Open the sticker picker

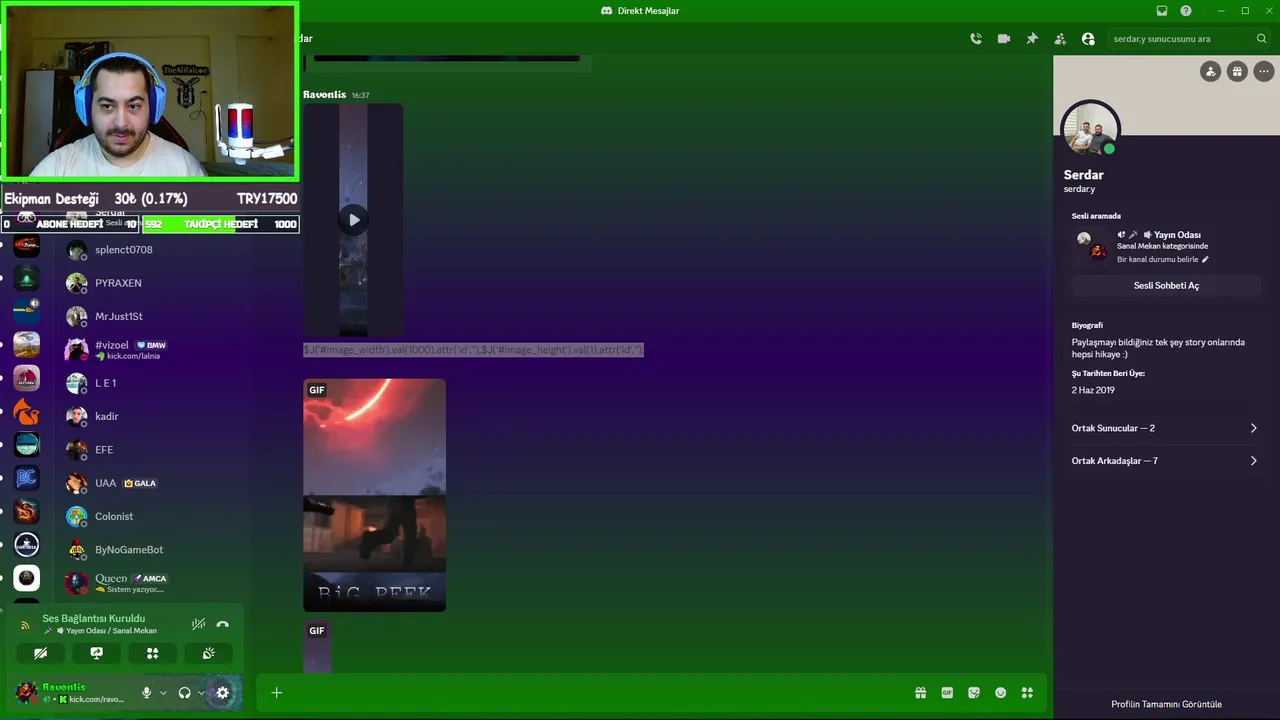(x=974, y=693)
